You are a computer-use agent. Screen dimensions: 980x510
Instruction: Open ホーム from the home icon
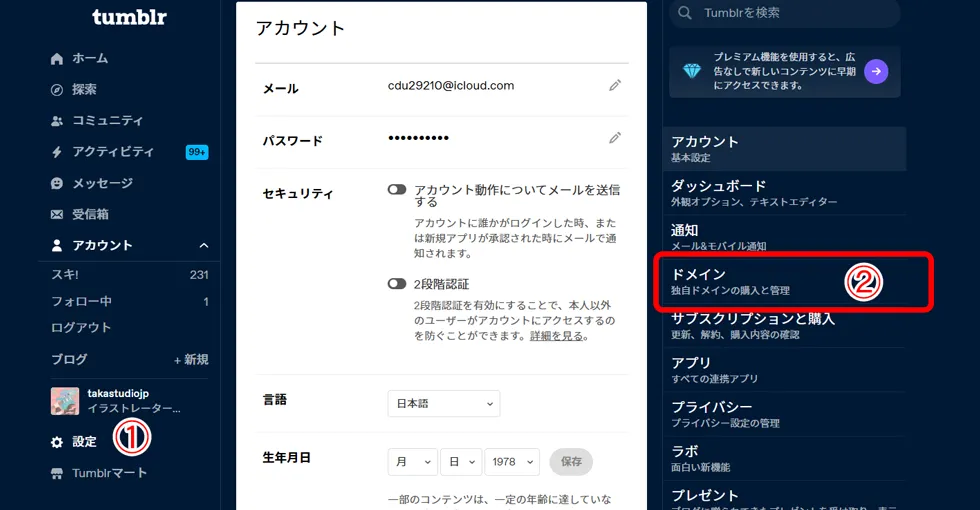click(x=57, y=58)
